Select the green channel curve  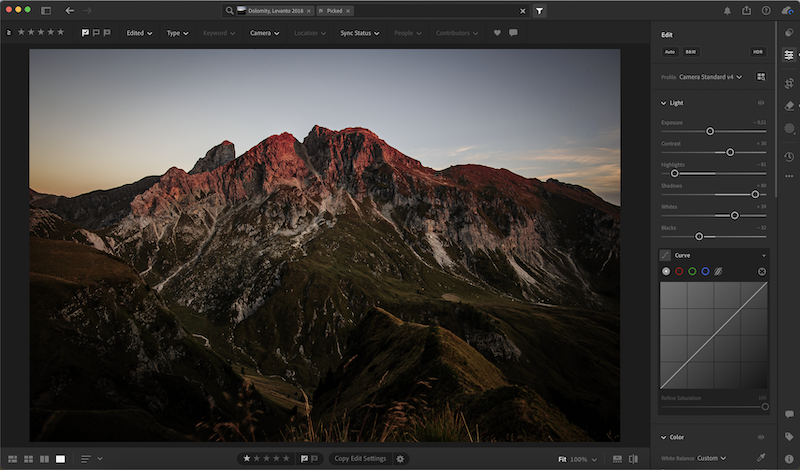click(x=692, y=271)
